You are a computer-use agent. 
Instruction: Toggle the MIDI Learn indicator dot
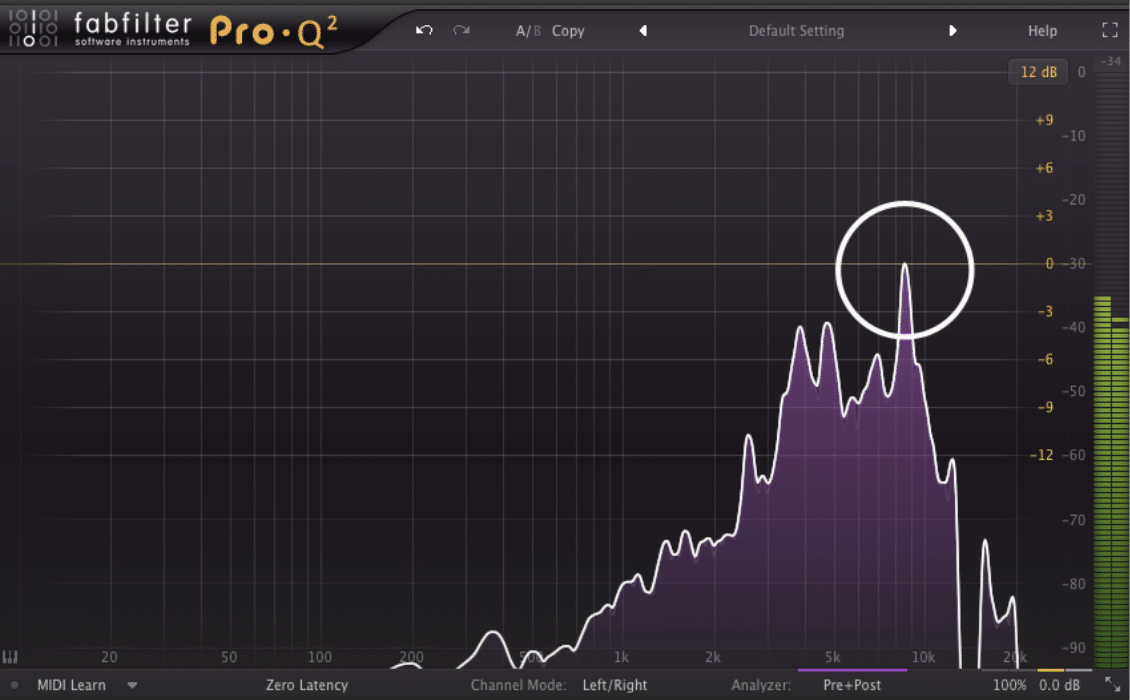point(14,685)
